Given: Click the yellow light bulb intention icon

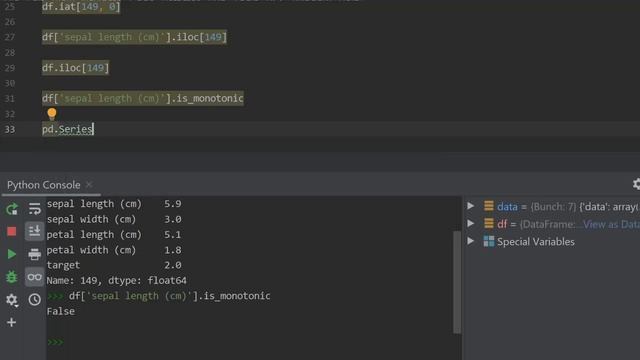Looking at the screenshot, I should [x=52, y=113].
